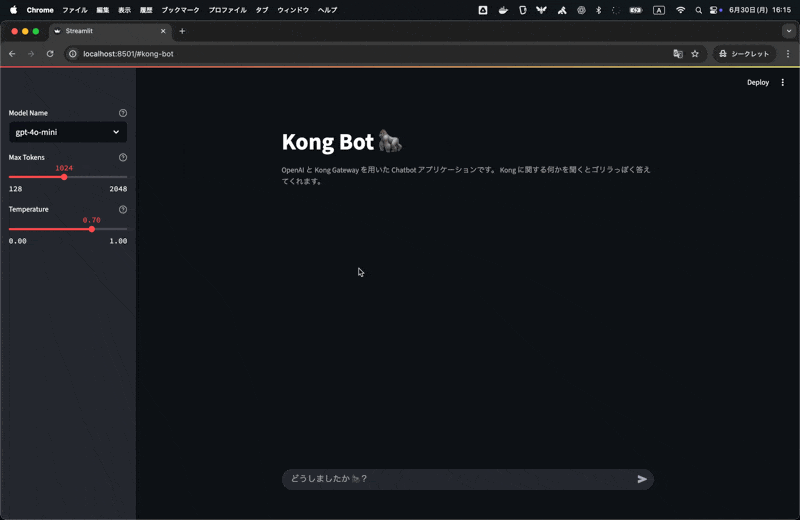Open Google Translate icon in address bar
The image size is (800, 520).
[678, 54]
